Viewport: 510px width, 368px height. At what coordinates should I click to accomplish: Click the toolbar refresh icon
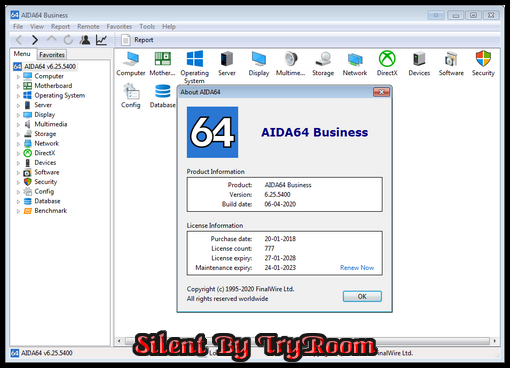(x=68, y=40)
